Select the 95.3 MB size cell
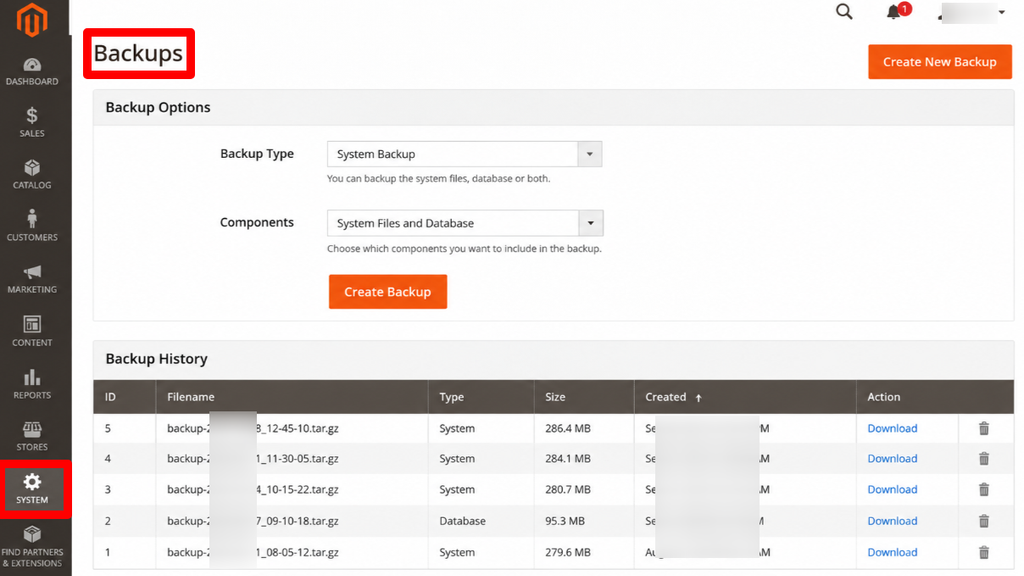Screen dimensions: 1024x576 (565, 520)
